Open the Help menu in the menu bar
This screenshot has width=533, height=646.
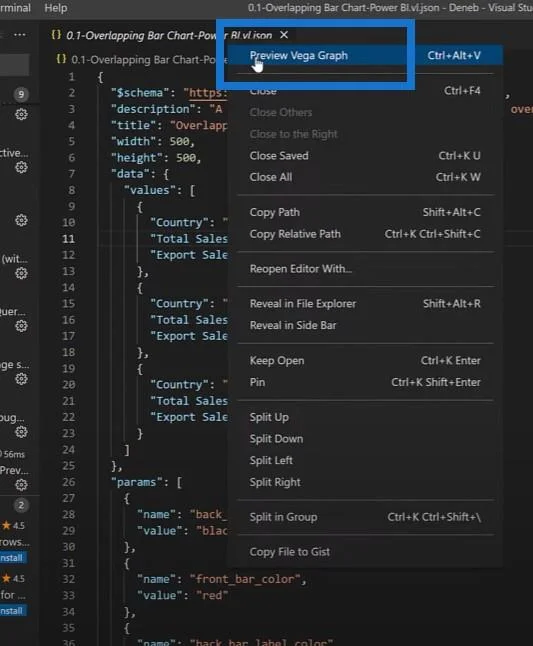point(56,8)
